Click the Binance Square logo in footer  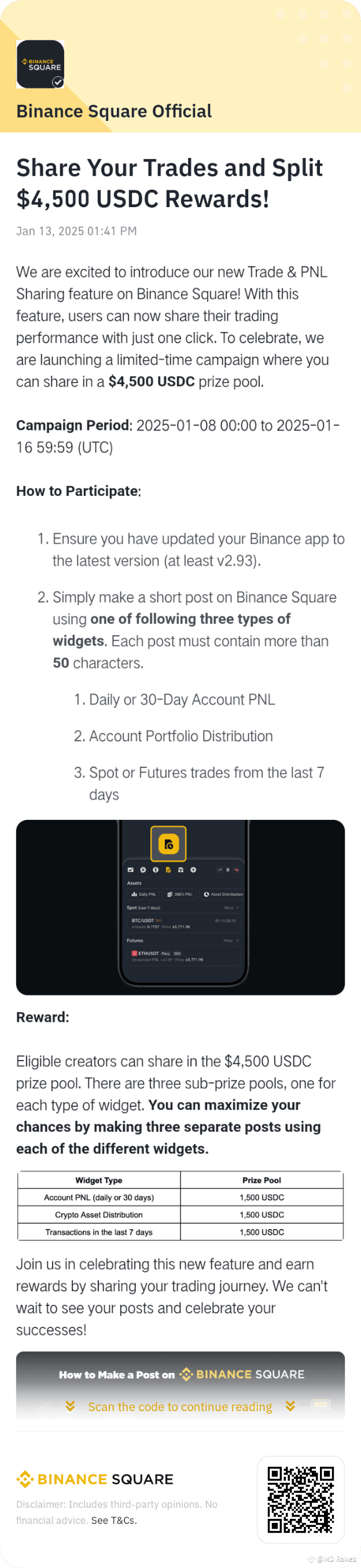click(x=94, y=1479)
